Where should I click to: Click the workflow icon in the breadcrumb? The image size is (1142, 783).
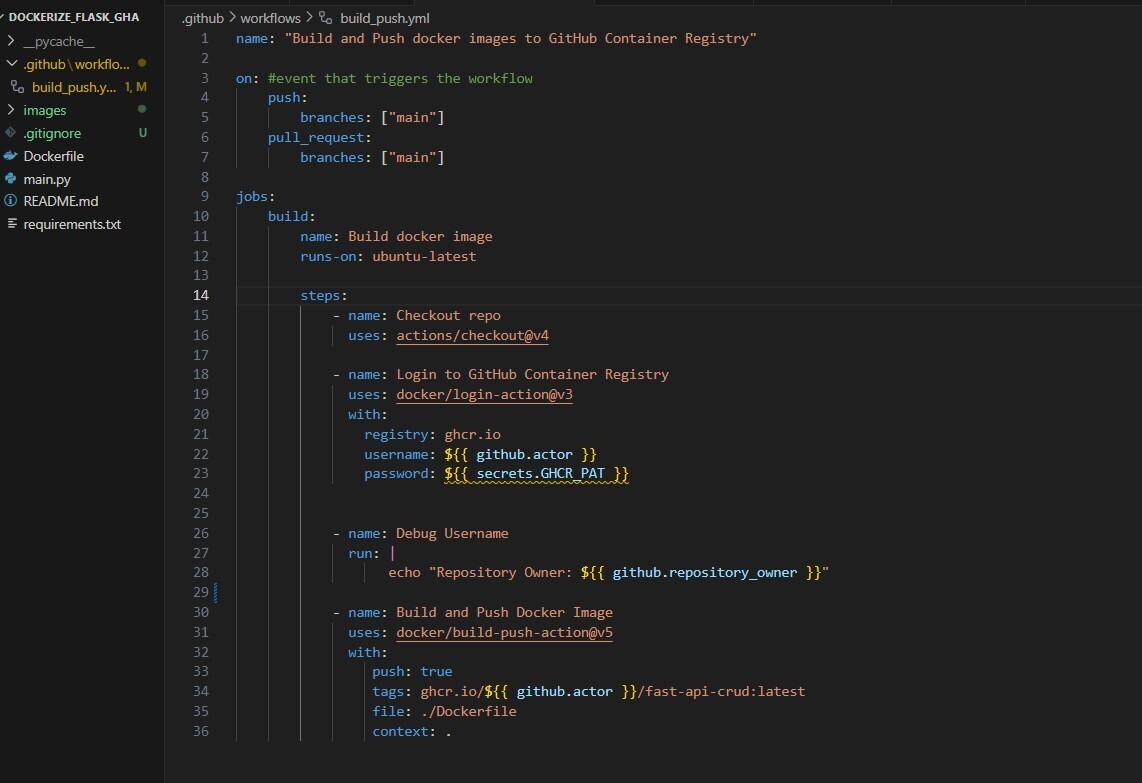click(x=326, y=17)
